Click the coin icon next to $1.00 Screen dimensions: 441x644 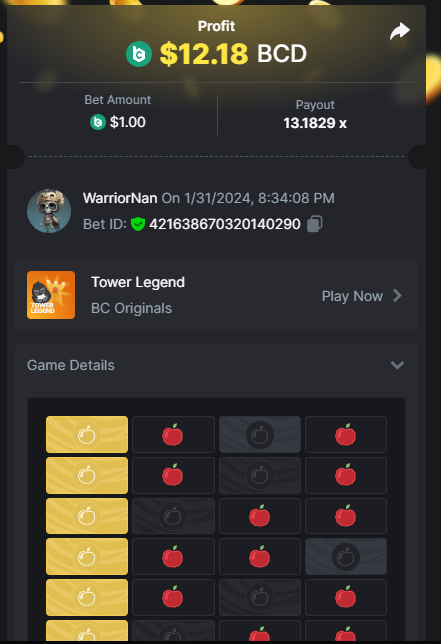(x=98, y=122)
